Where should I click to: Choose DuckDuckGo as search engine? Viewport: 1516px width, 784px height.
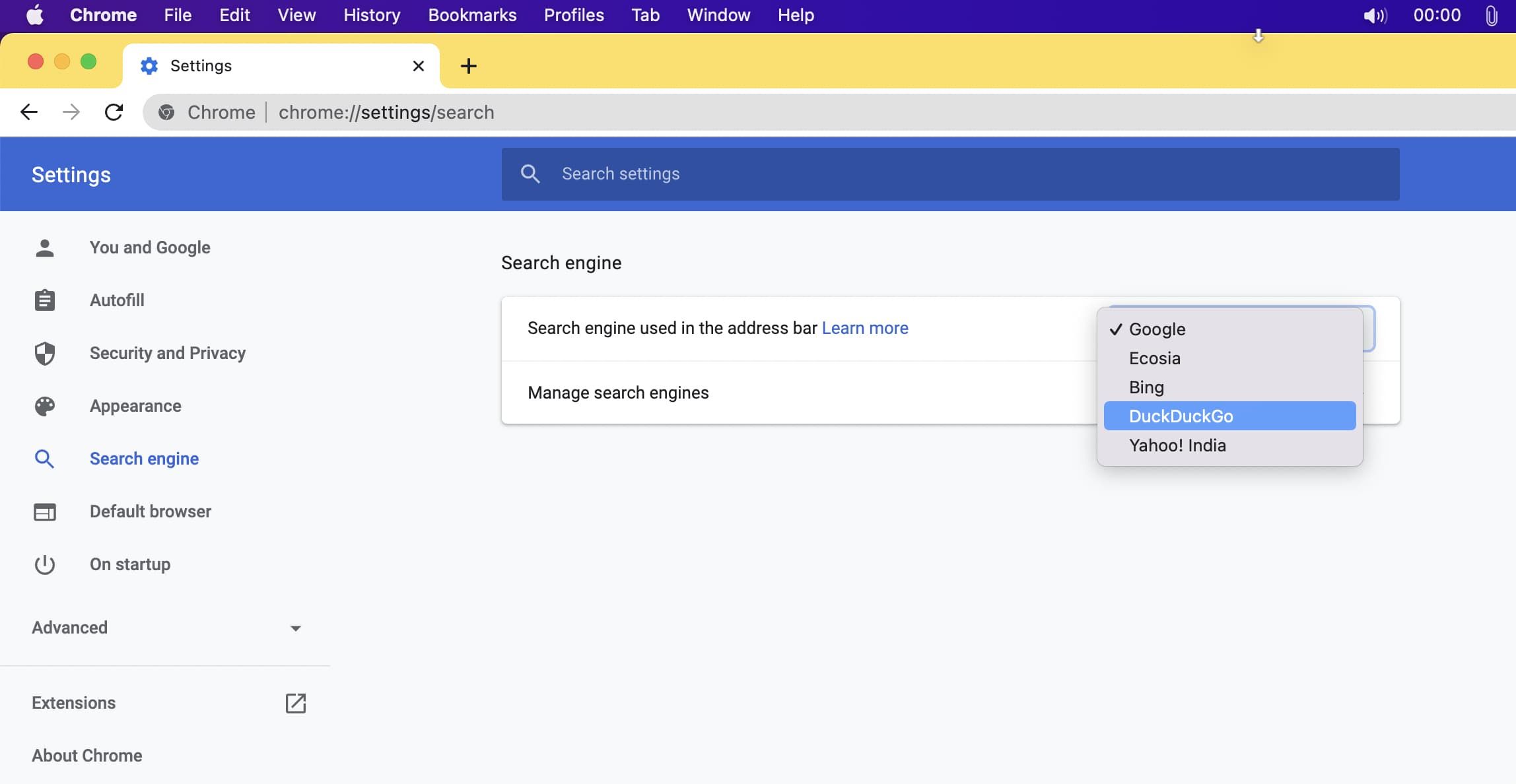[1229, 416]
